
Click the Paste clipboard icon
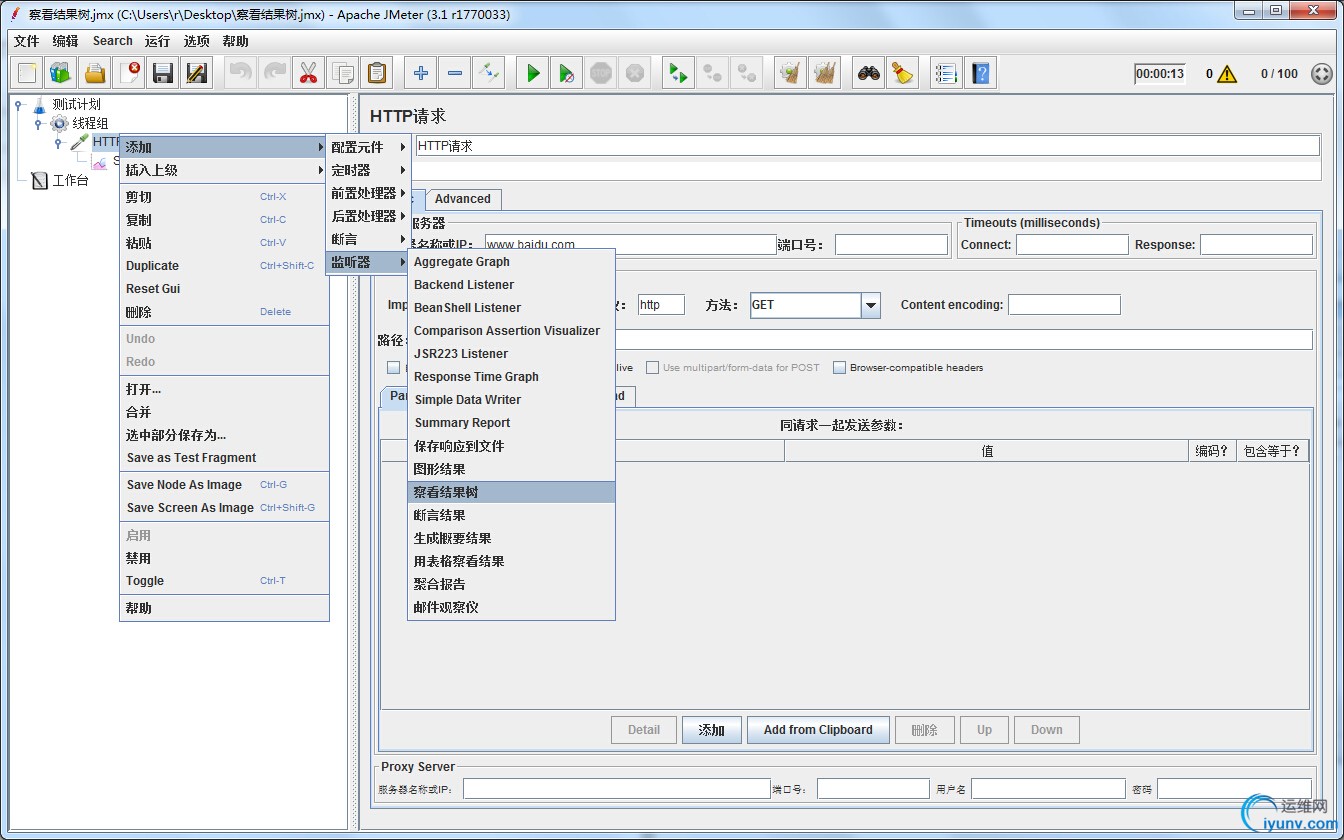click(376, 73)
